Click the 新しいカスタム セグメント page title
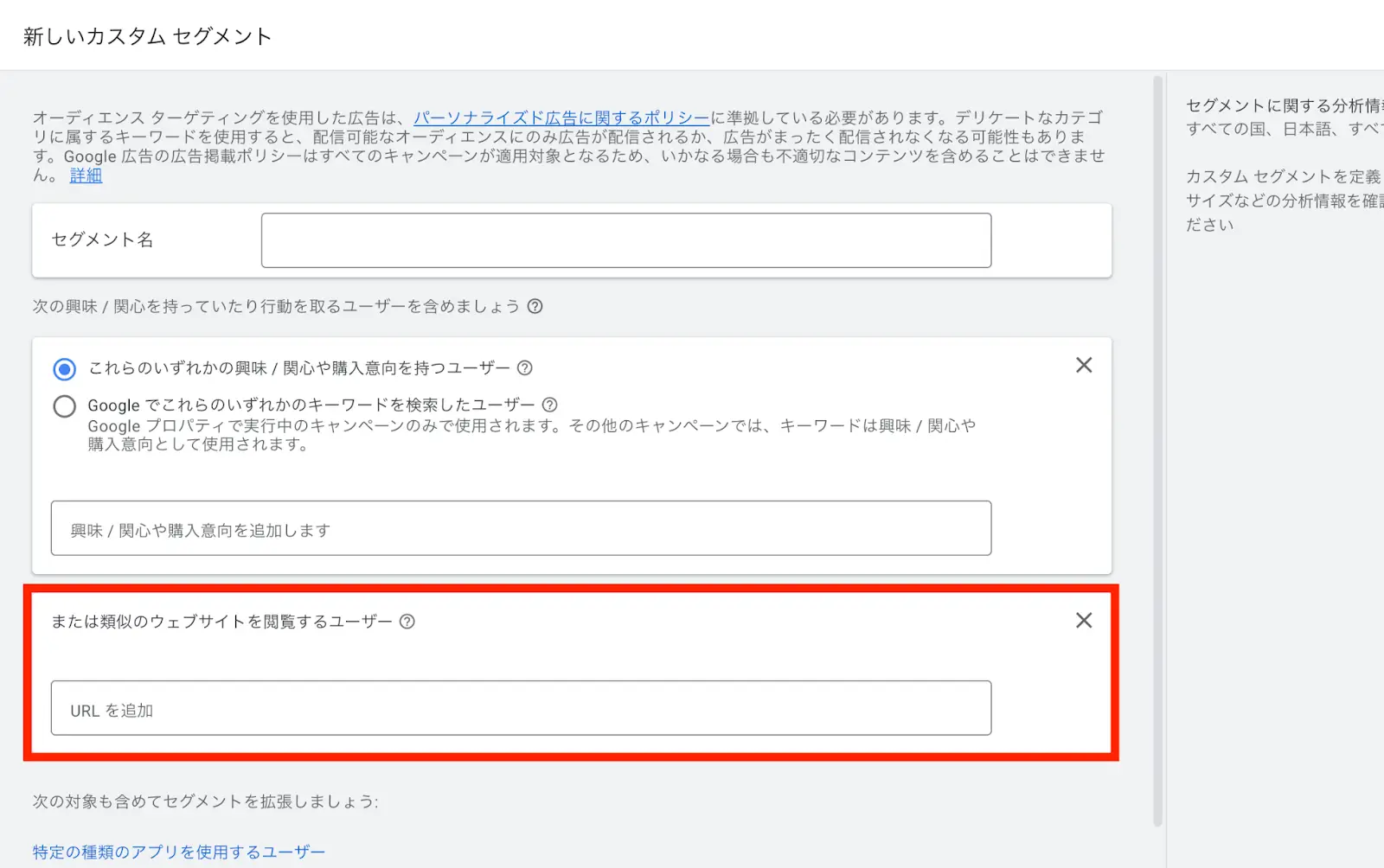 point(148,36)
